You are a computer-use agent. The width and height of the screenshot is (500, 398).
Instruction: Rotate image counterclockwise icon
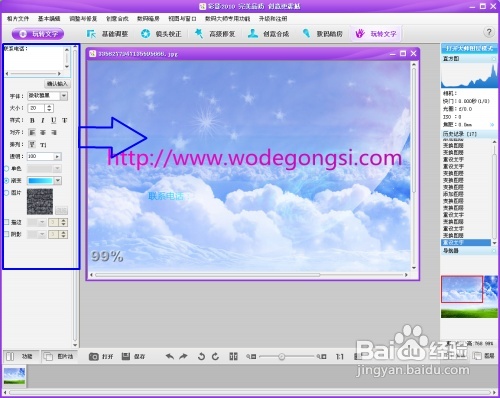pyautogui.click(x=201, y=356)
